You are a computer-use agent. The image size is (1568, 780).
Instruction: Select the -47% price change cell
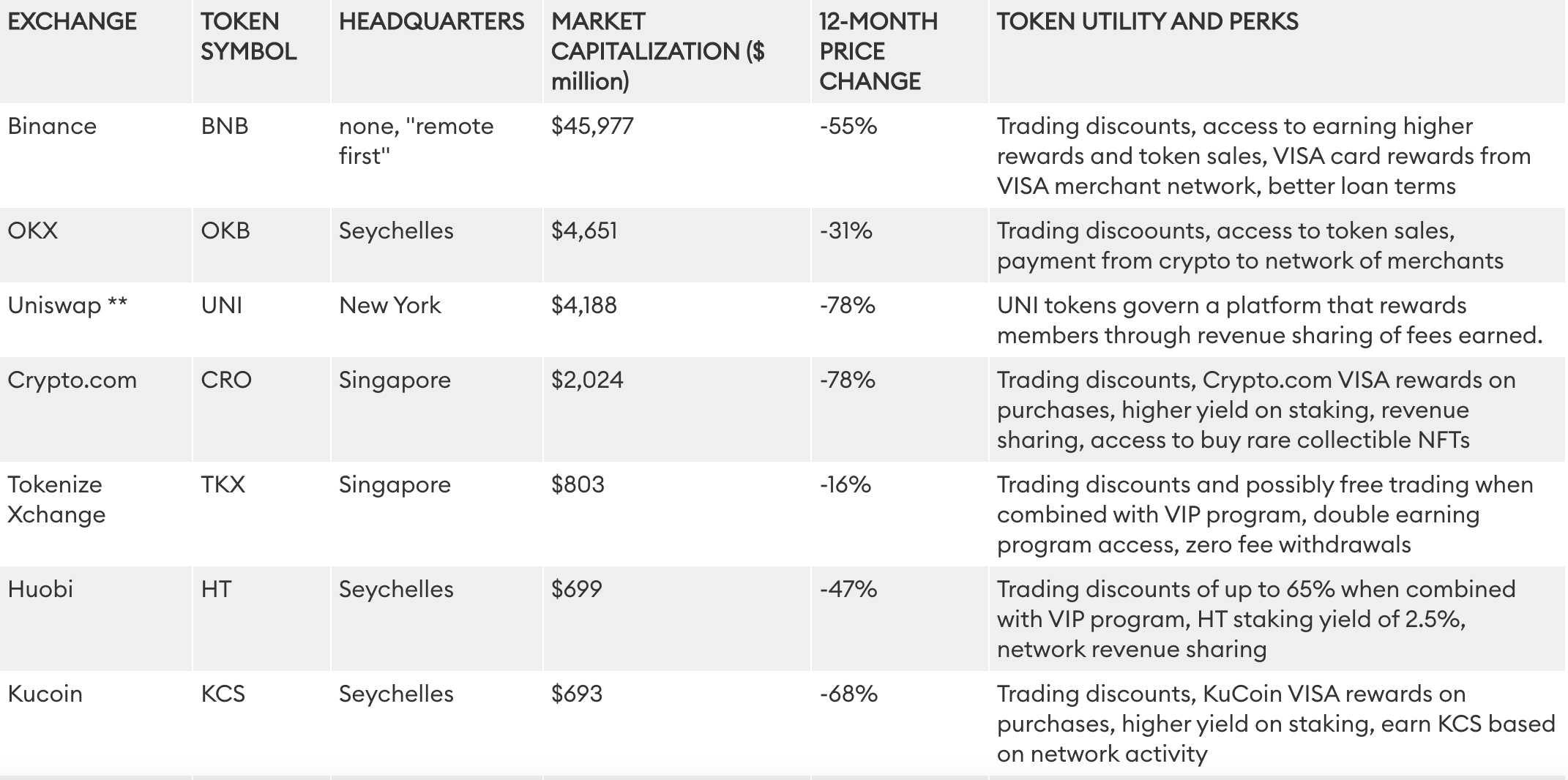848,590
